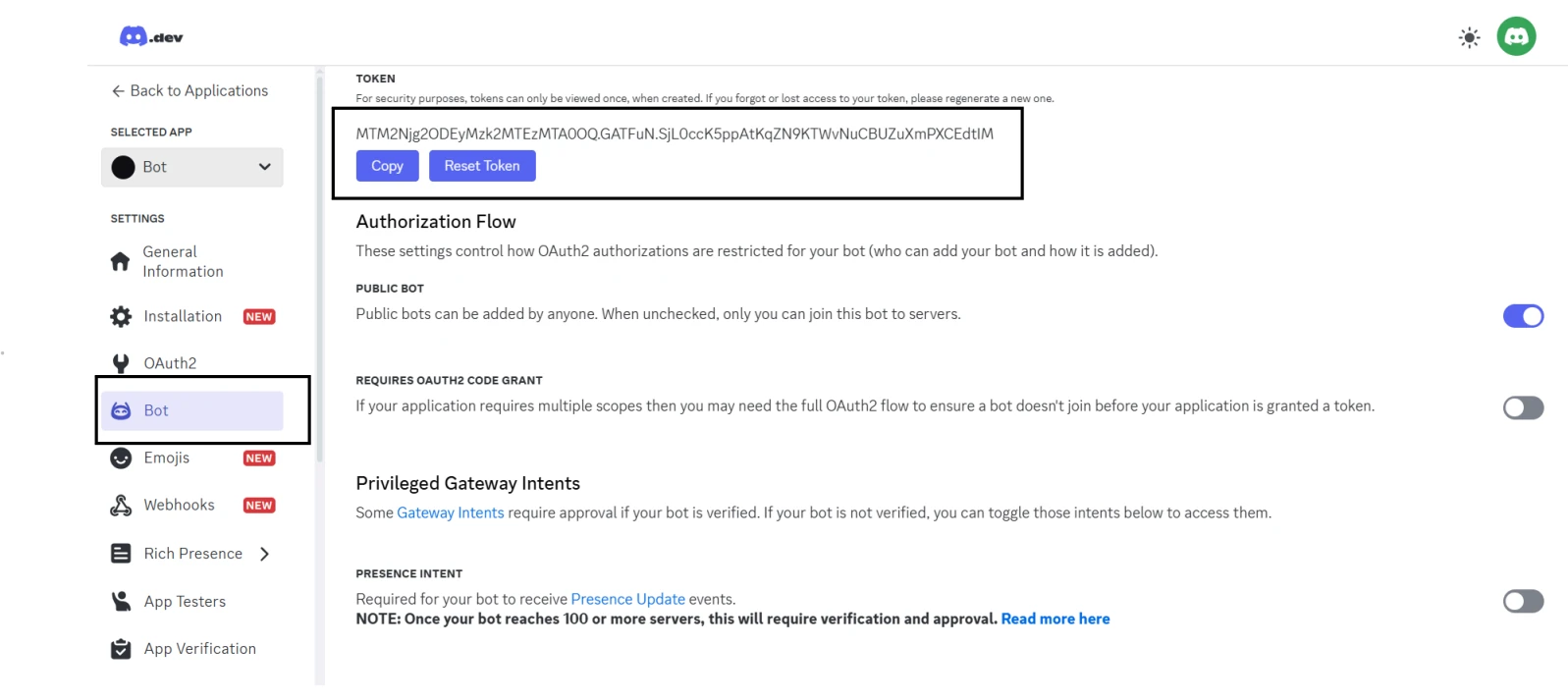1568x700 pixels.
Task: Click the General Information house icon
Action: pos(121,261)
